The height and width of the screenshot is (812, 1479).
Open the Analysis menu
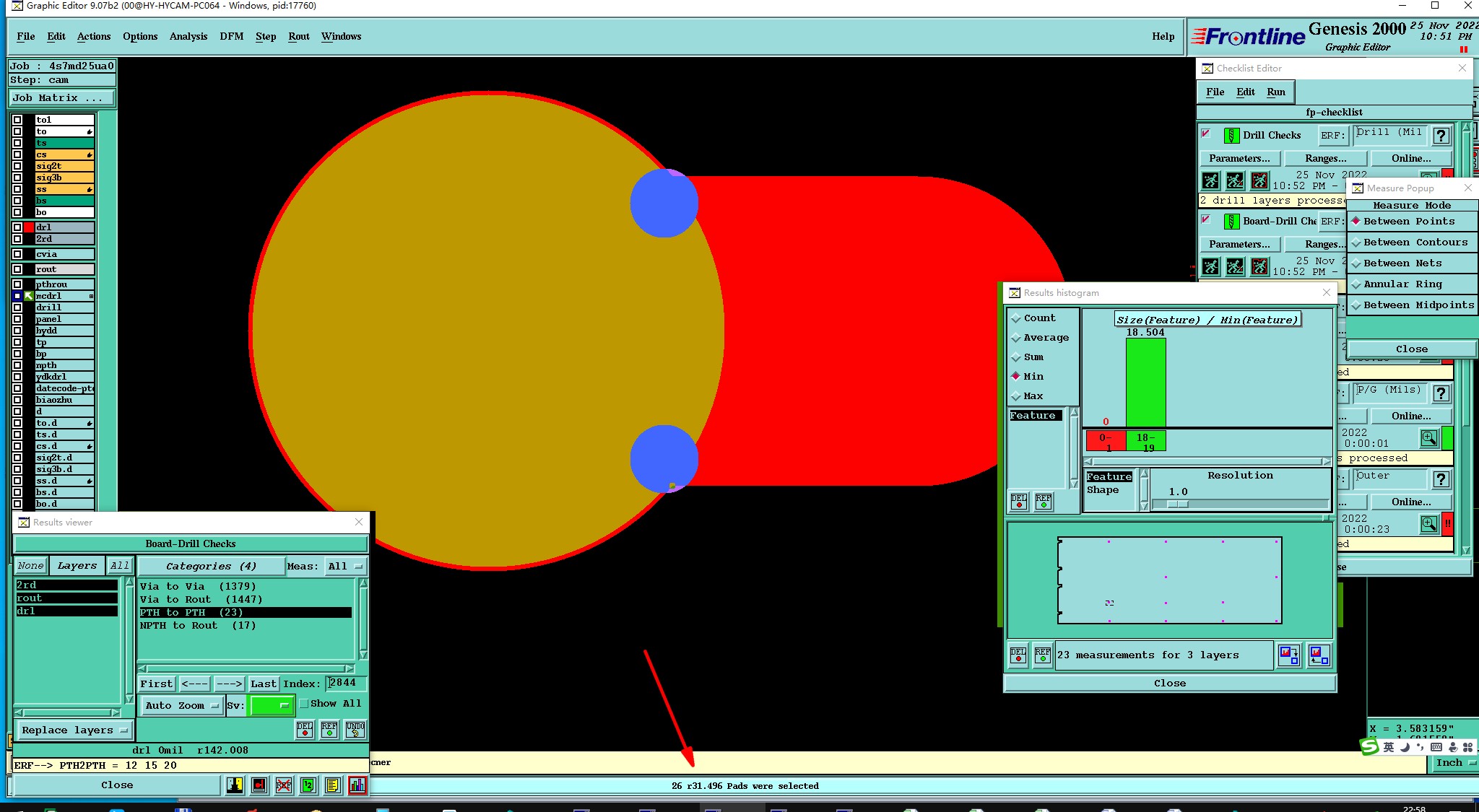click(188, 37)
